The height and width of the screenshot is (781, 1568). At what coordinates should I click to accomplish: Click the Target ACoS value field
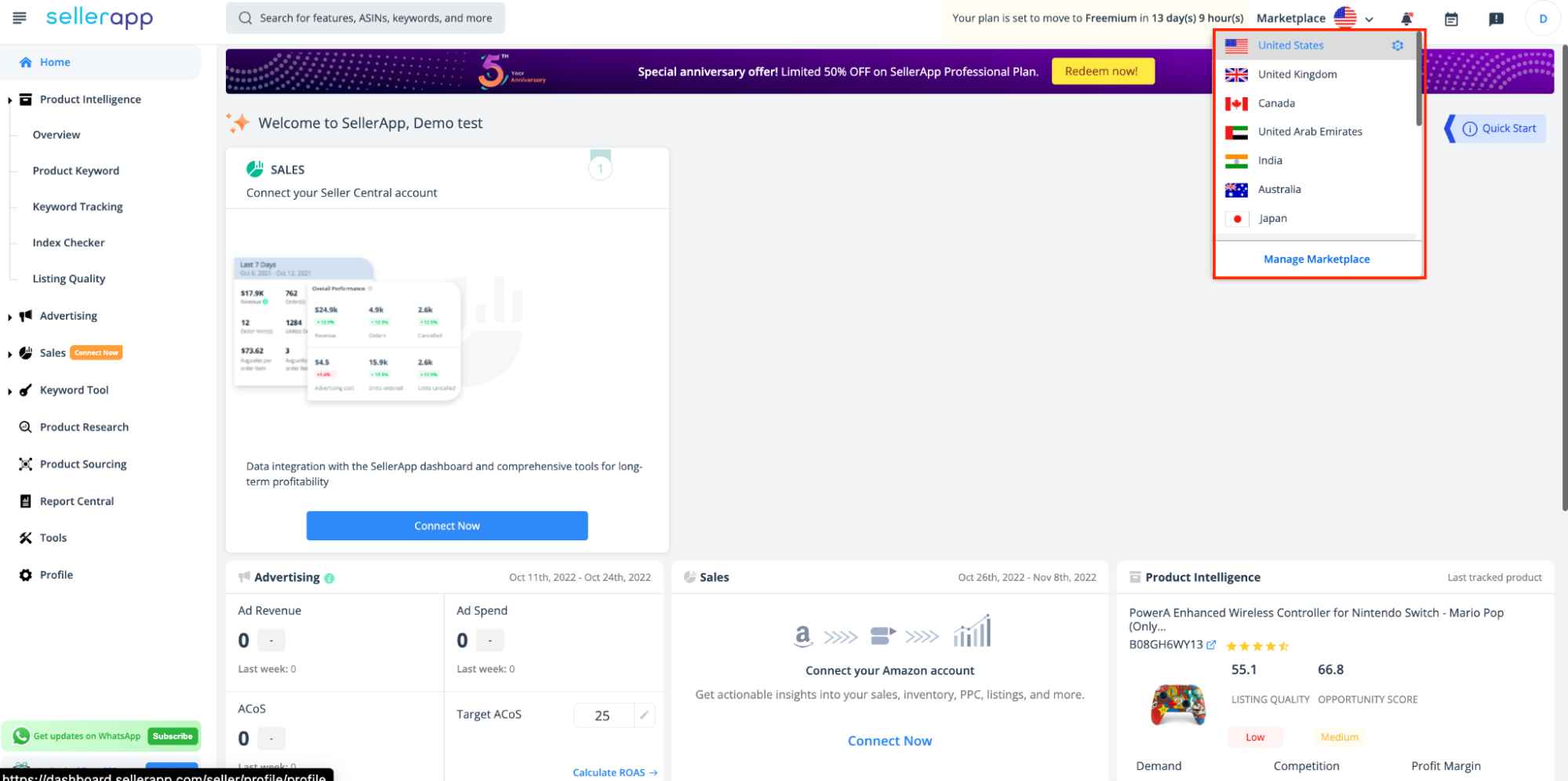click(603, 715)
